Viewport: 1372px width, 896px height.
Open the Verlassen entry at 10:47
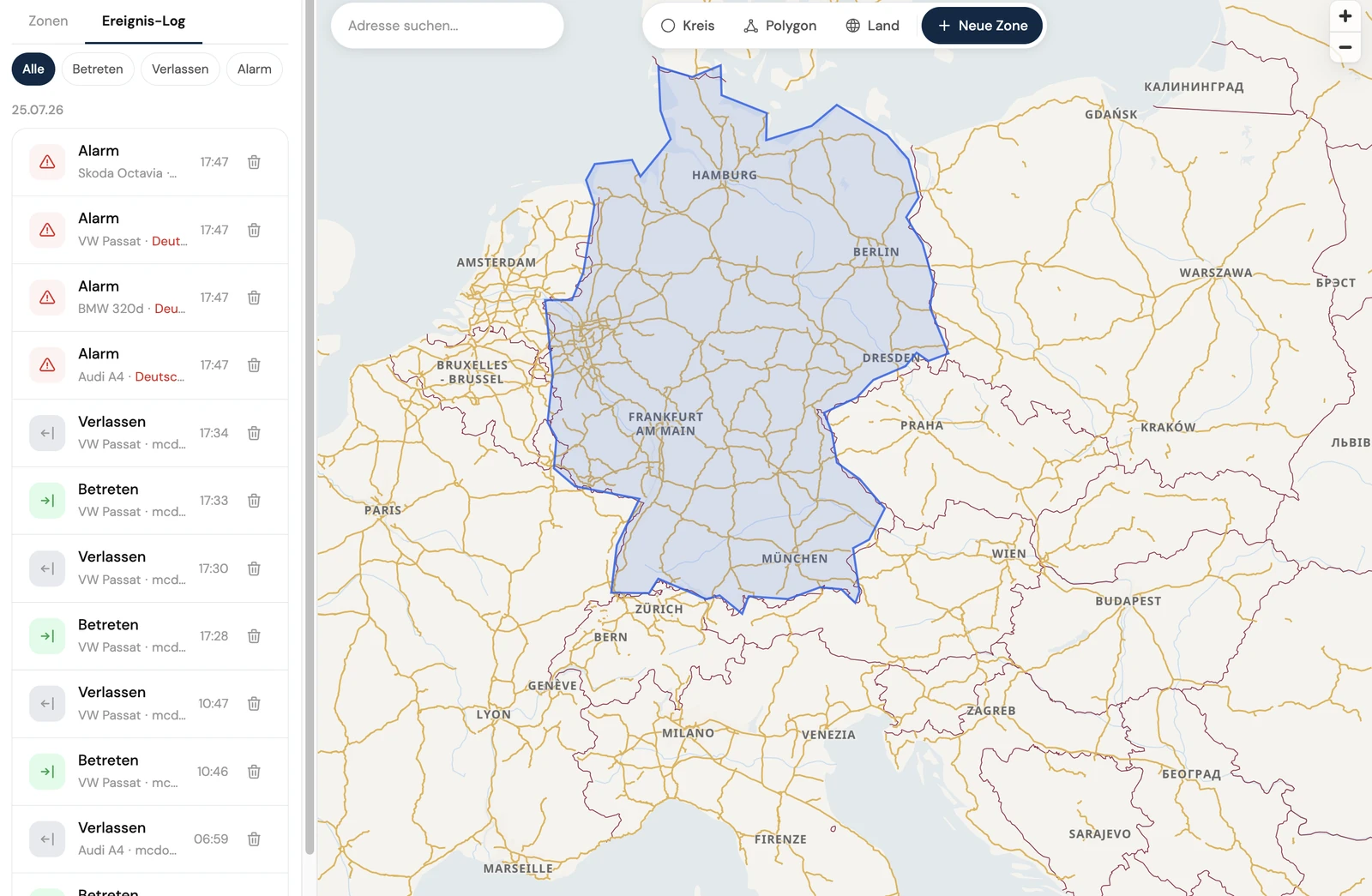click(x=150, y=704)
